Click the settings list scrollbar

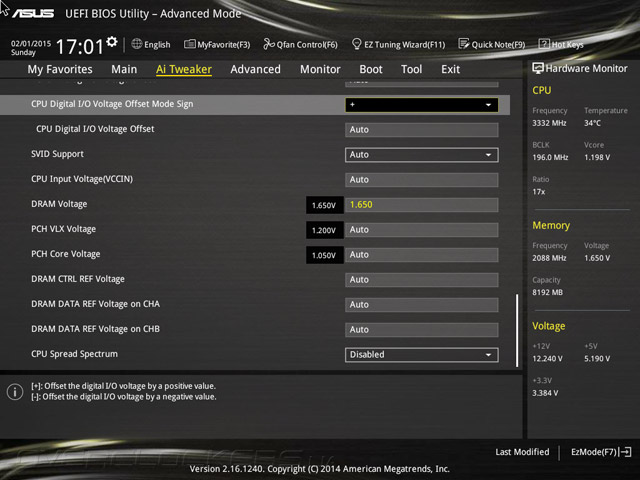coord(517,330)
